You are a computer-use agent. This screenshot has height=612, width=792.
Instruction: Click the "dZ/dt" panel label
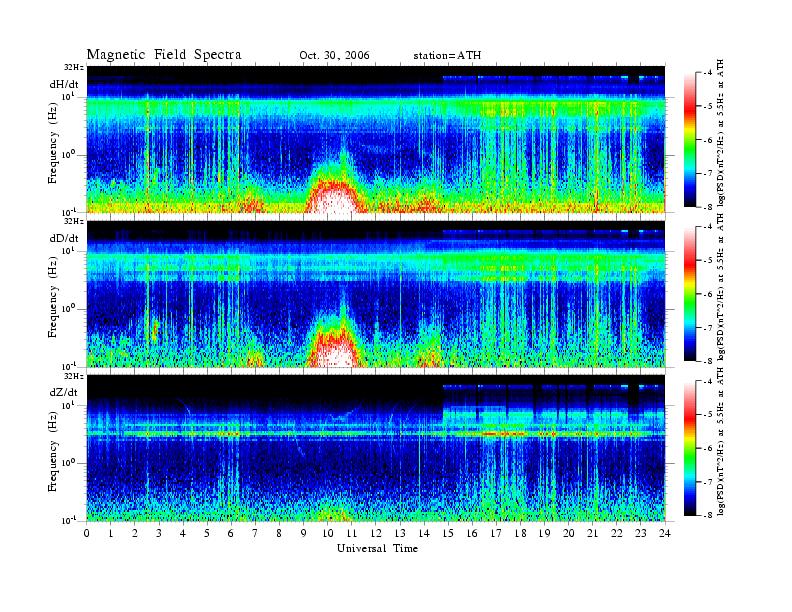tap(64, 392)
